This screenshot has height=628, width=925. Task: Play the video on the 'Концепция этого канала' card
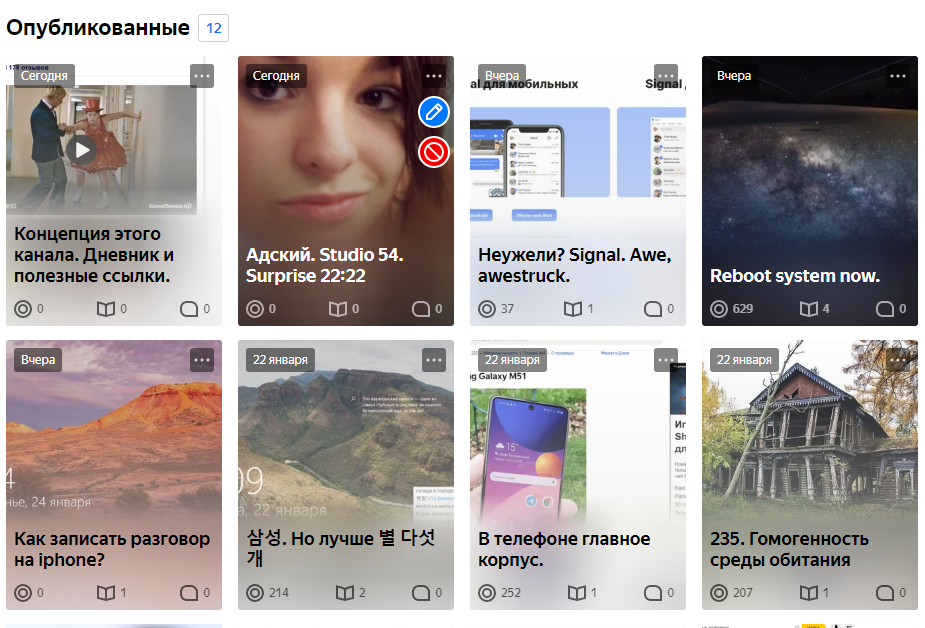81,150
